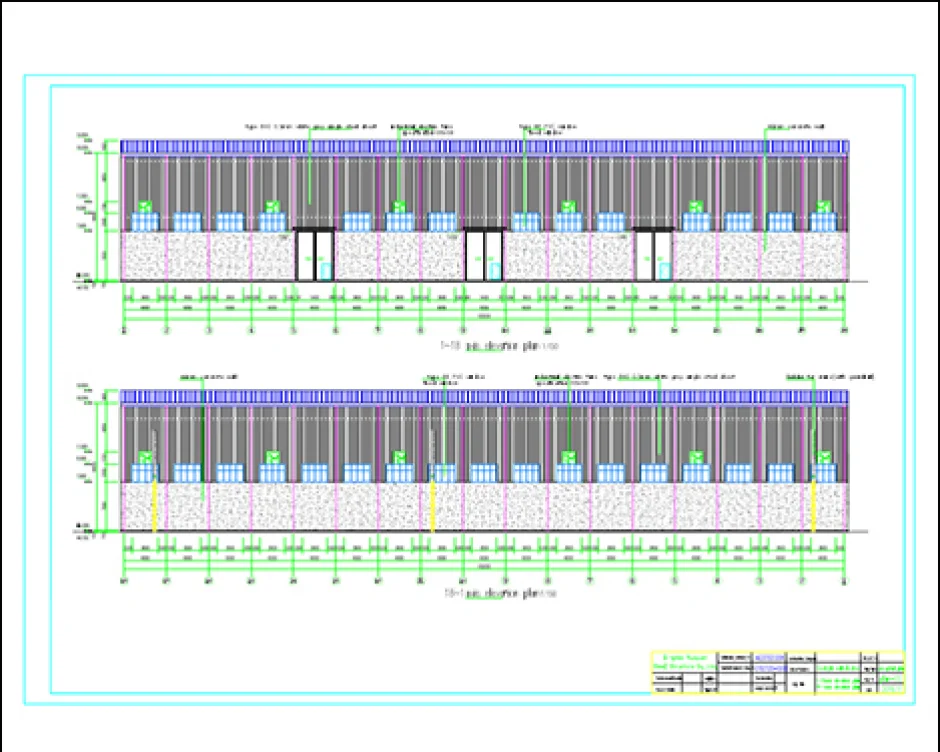Select the leftmost blue window in lower elevation

(x=145, y=472)
